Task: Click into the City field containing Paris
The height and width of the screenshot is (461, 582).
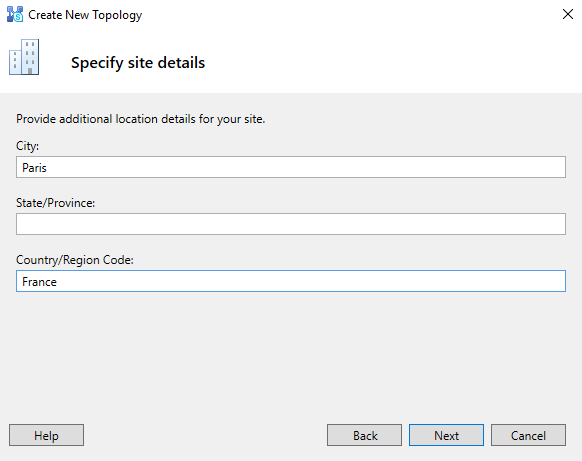Action: coord(291,167)
